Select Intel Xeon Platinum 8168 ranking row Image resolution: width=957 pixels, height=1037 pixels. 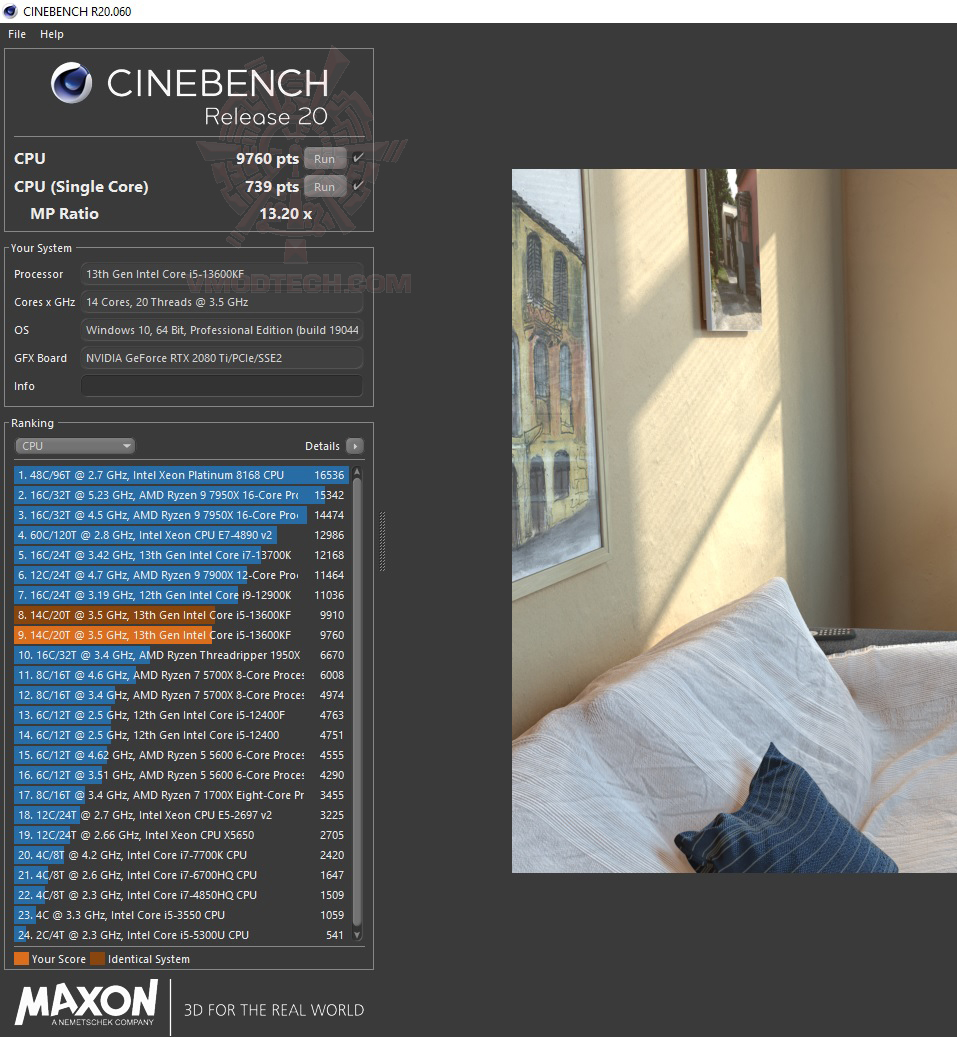coord(181,475)
